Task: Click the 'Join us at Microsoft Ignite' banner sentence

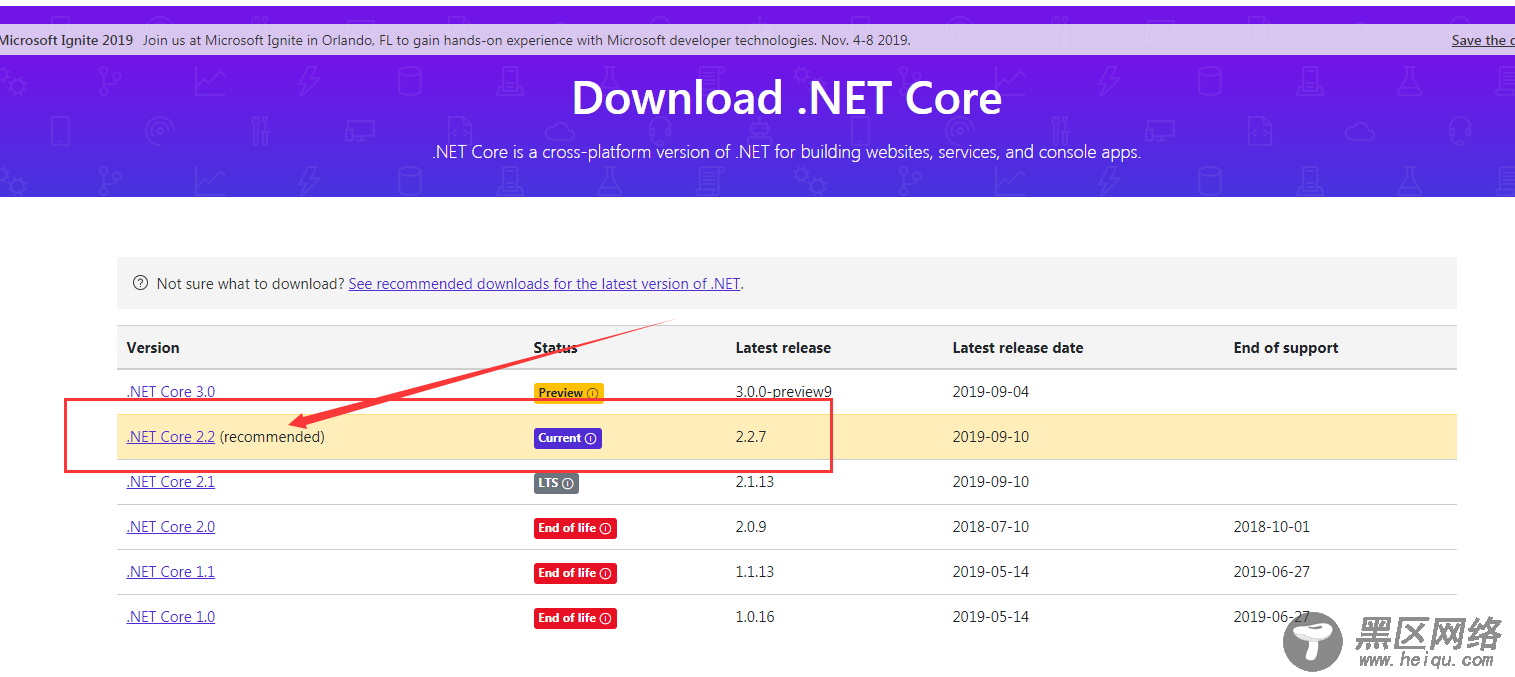Action: (x=526, y=41)
